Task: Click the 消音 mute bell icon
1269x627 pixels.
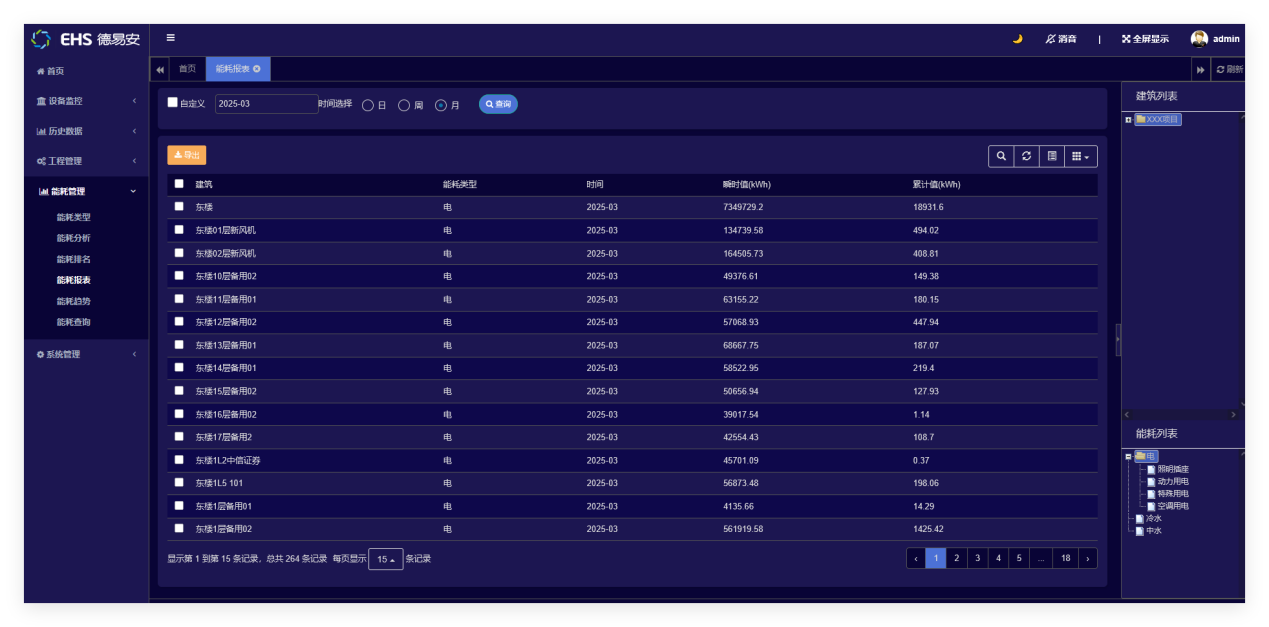Action: tap(1050, 39)
